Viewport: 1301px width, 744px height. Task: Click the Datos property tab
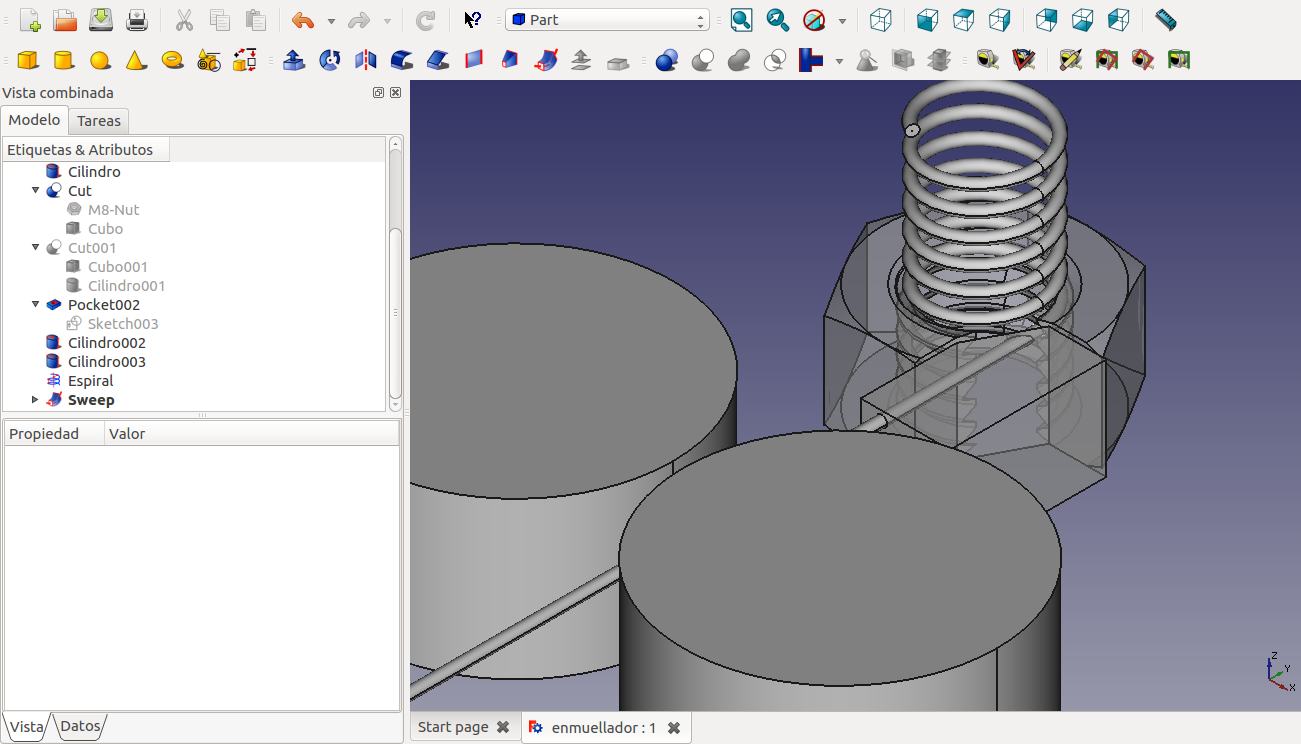(80, 727)
